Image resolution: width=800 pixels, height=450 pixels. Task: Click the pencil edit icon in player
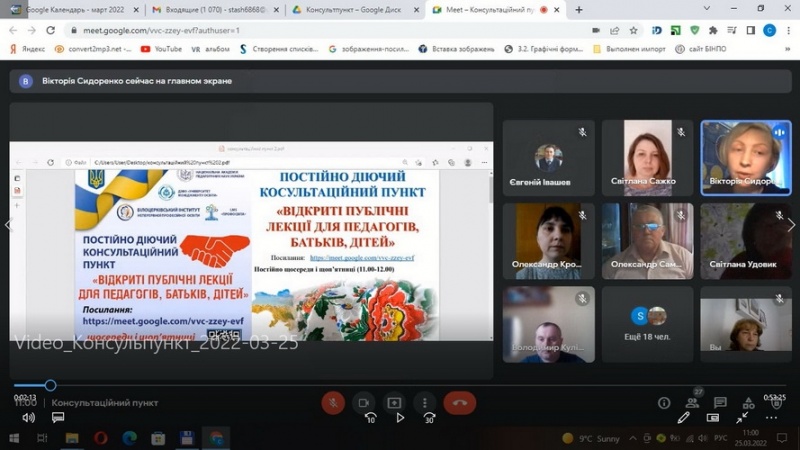[x=684, y=418]
